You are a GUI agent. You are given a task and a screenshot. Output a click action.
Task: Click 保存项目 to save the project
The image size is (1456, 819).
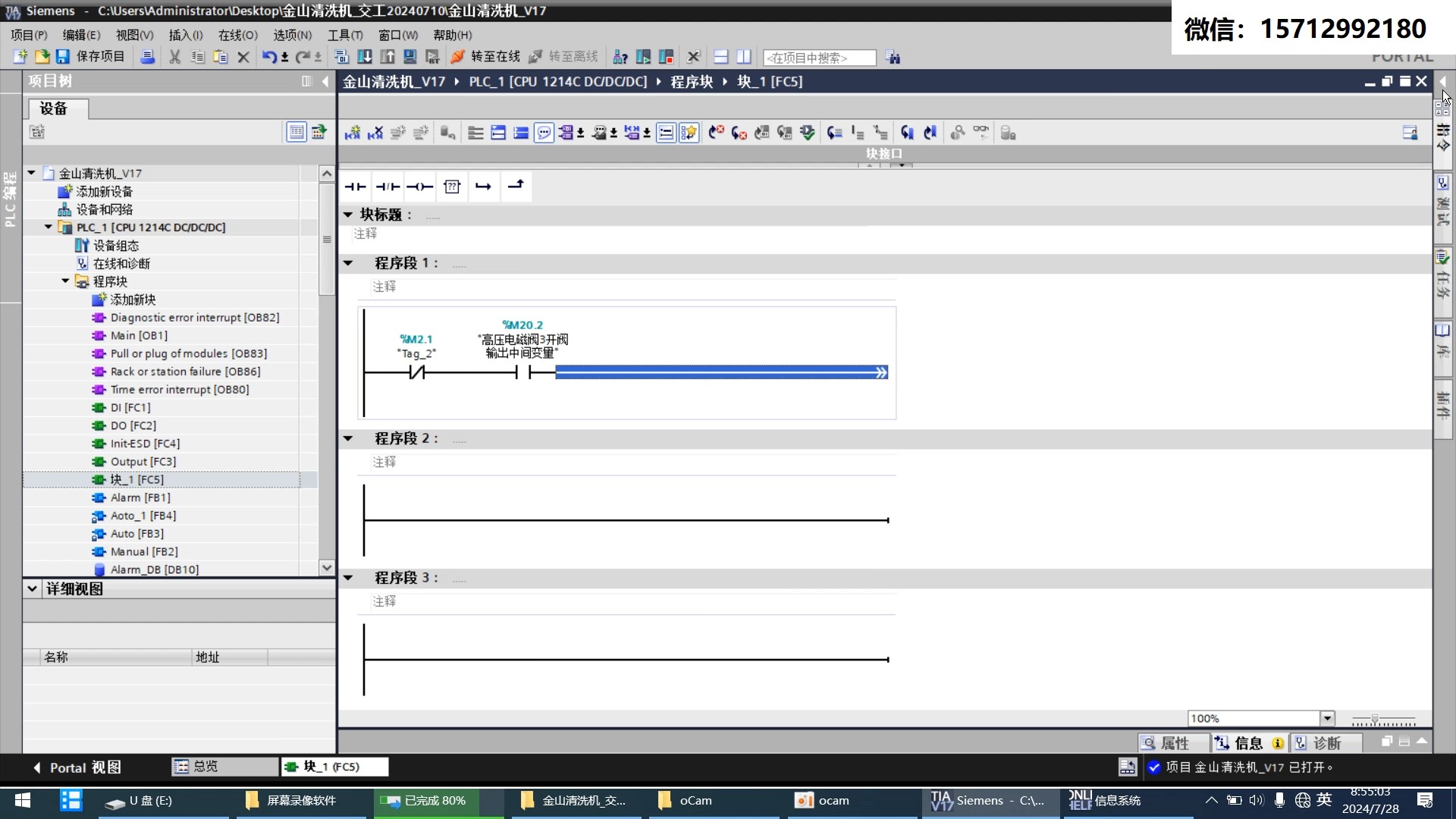pos(90,57)
